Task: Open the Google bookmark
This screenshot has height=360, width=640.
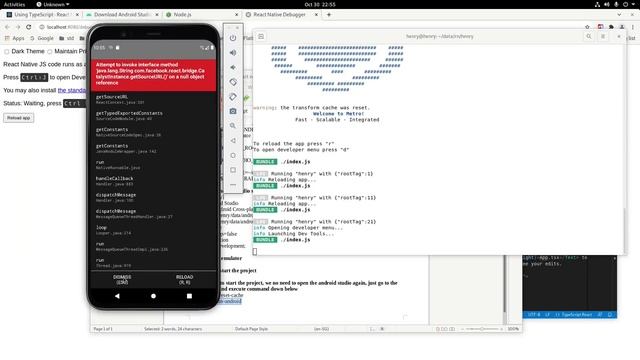Action: (42, 38)
